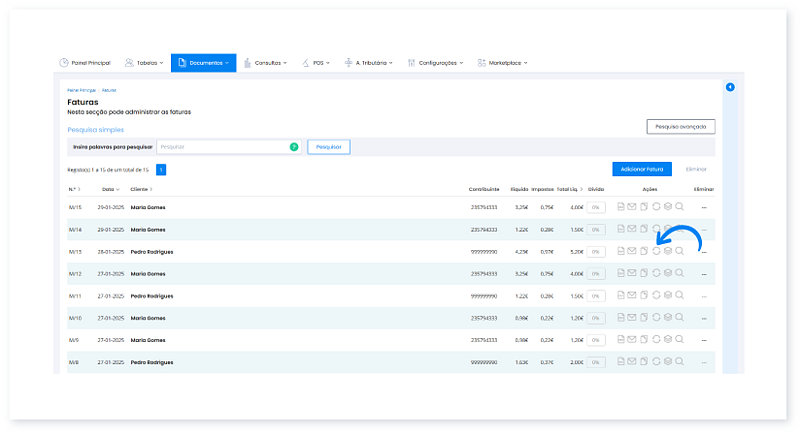800x434 pixels.
Task: View invoice IV/15 magnifier icon
Action: tap(680, 207)
